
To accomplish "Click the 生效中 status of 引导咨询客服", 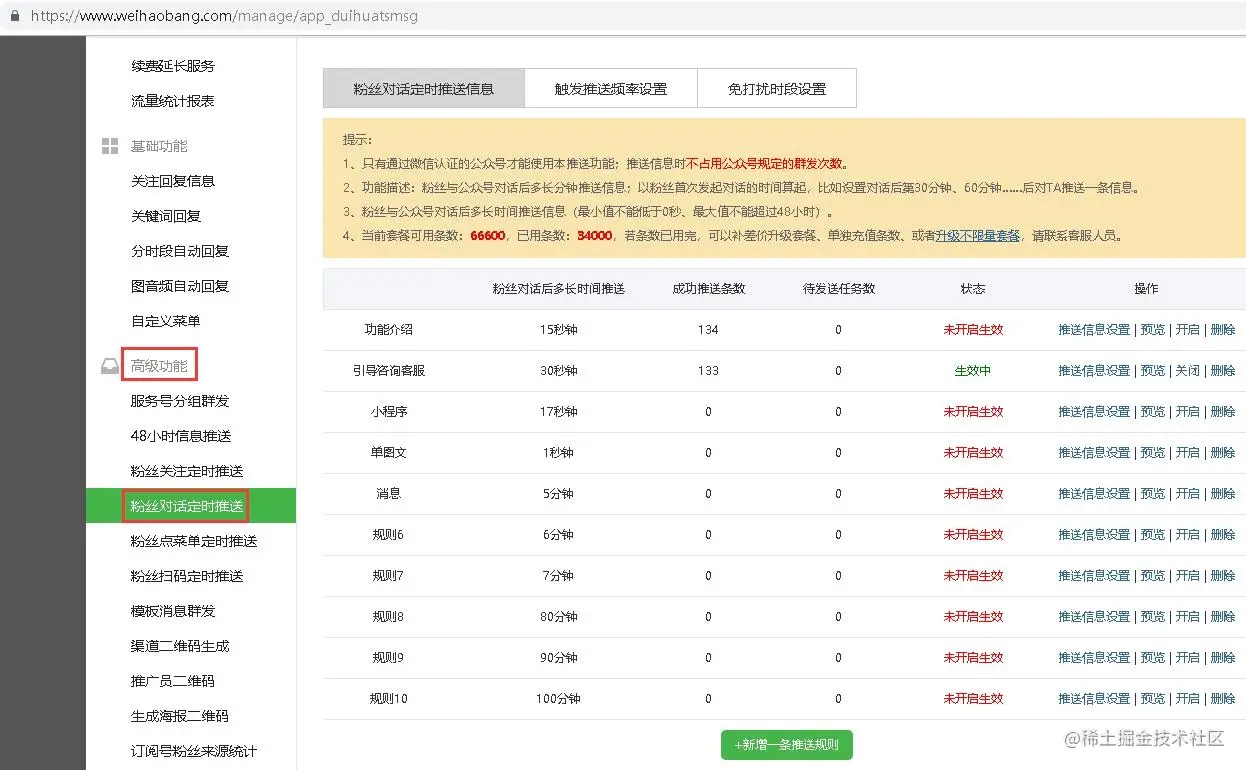I will click(x=973, y=370).
